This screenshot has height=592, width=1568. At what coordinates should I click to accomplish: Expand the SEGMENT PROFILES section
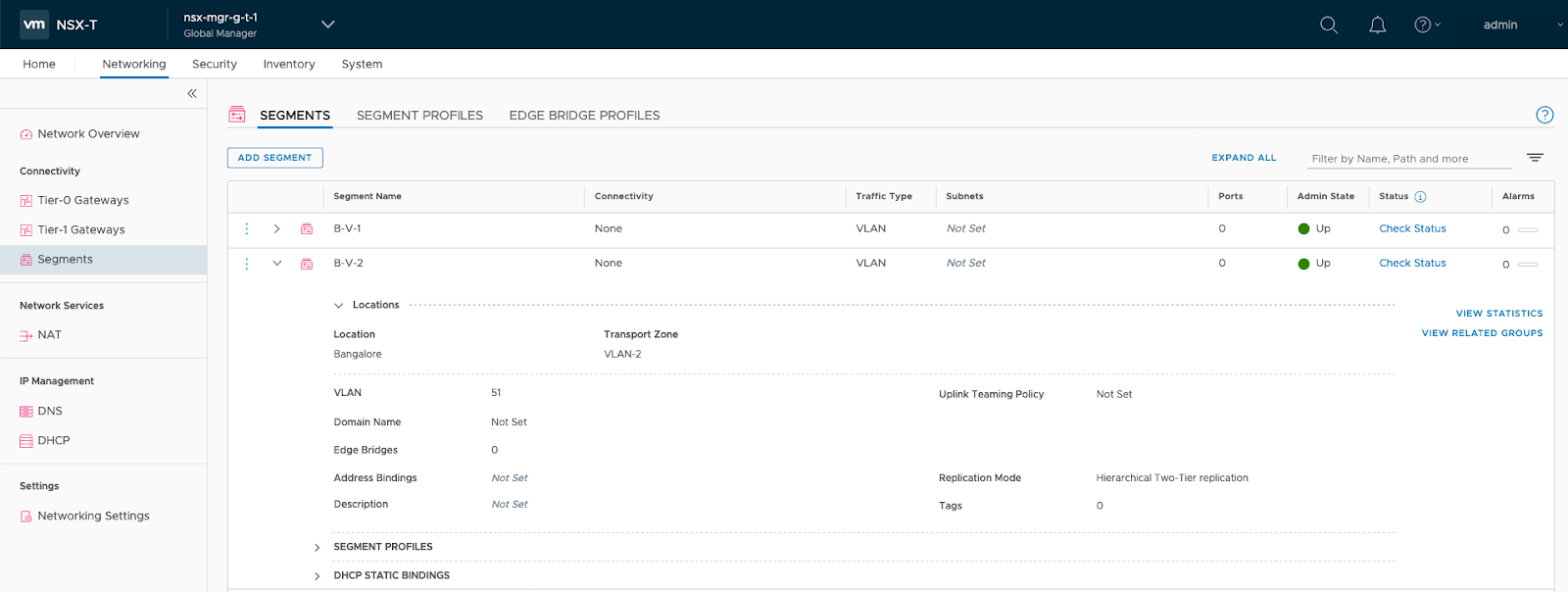[317, 547]
